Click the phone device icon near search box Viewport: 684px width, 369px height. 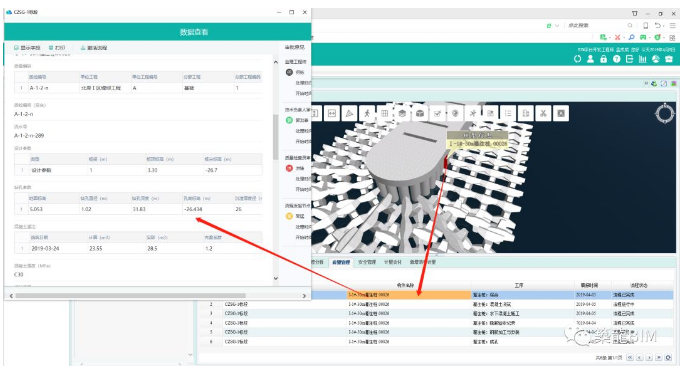pyautogui.click(x=646, y=25)
